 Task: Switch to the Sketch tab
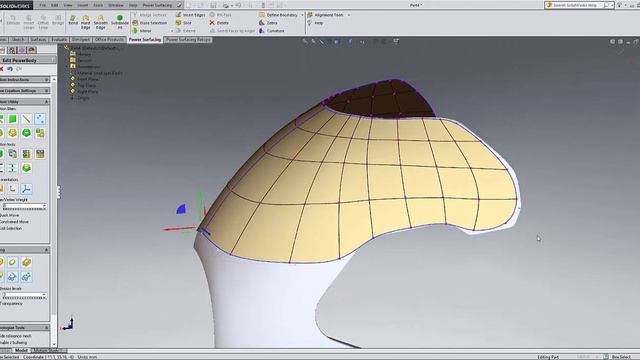[18, 40]
